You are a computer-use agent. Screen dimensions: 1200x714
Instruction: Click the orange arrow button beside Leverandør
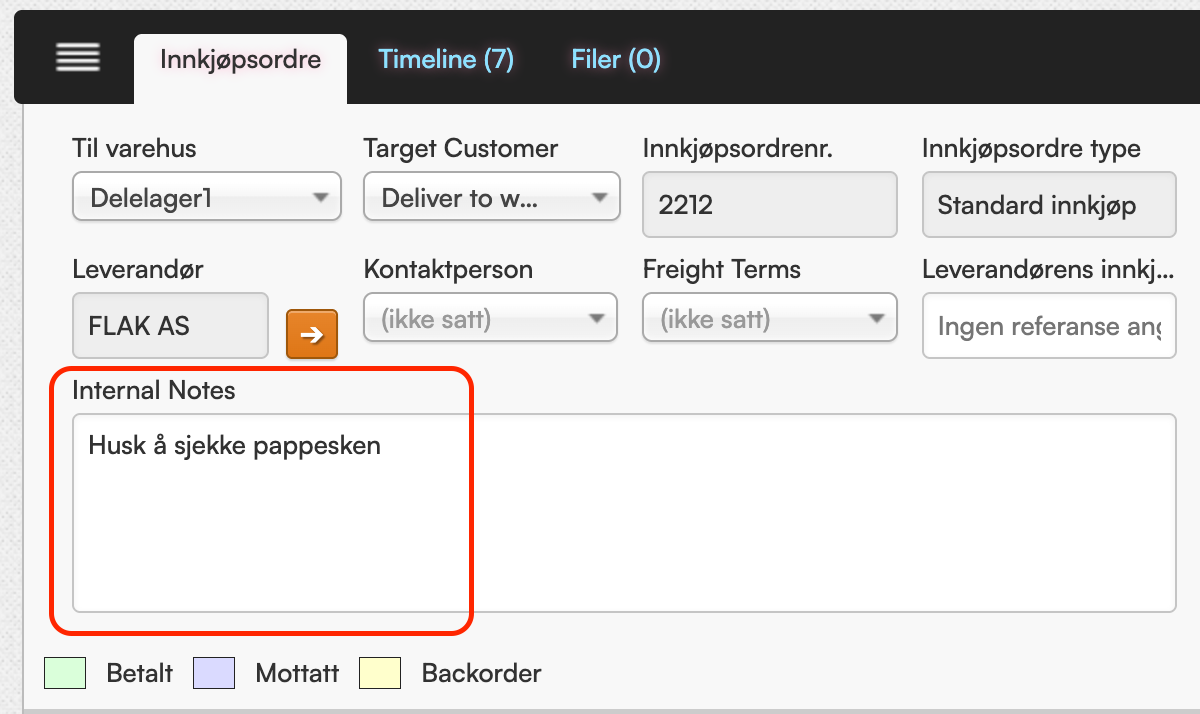point(312,334)
